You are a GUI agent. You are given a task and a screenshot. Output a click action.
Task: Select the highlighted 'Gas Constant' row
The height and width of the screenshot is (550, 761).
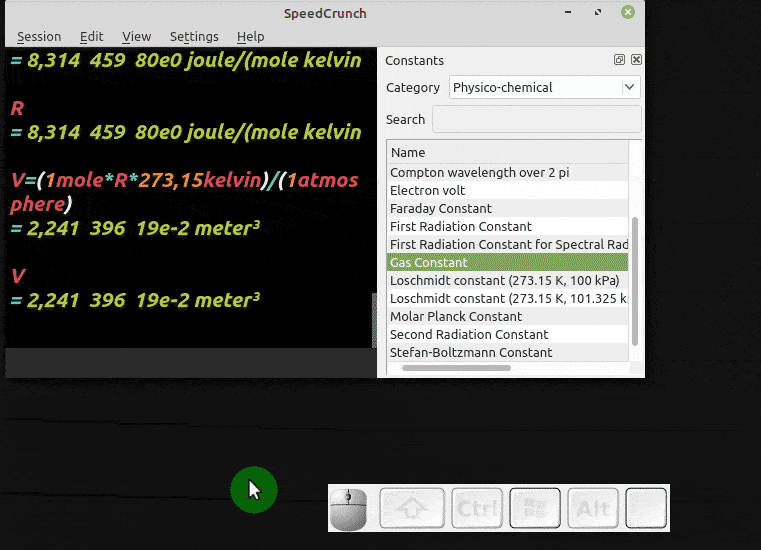click(x=508, y=263)
